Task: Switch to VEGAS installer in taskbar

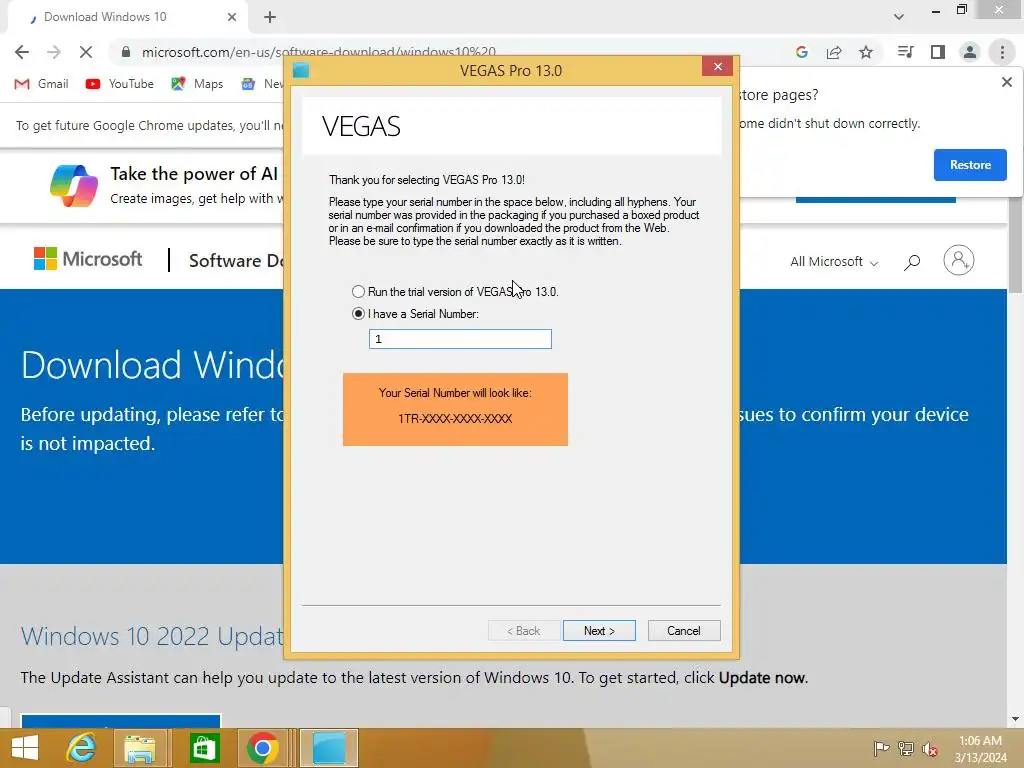Action: point(328,748)
